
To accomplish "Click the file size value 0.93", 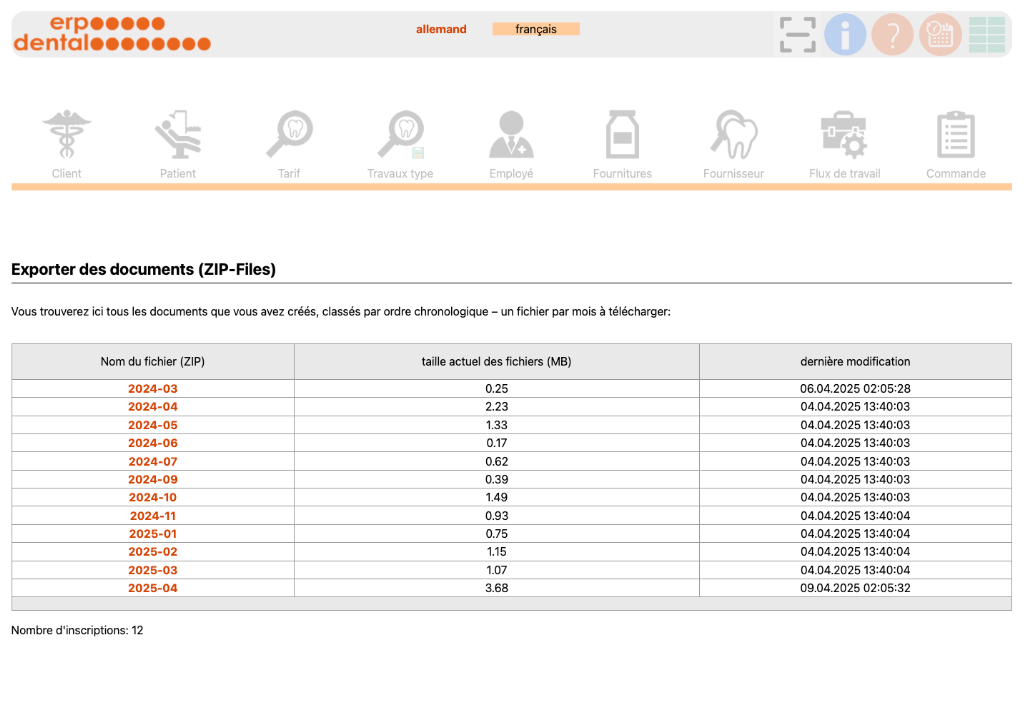I will pyautogui.click(x=496, y=515).
